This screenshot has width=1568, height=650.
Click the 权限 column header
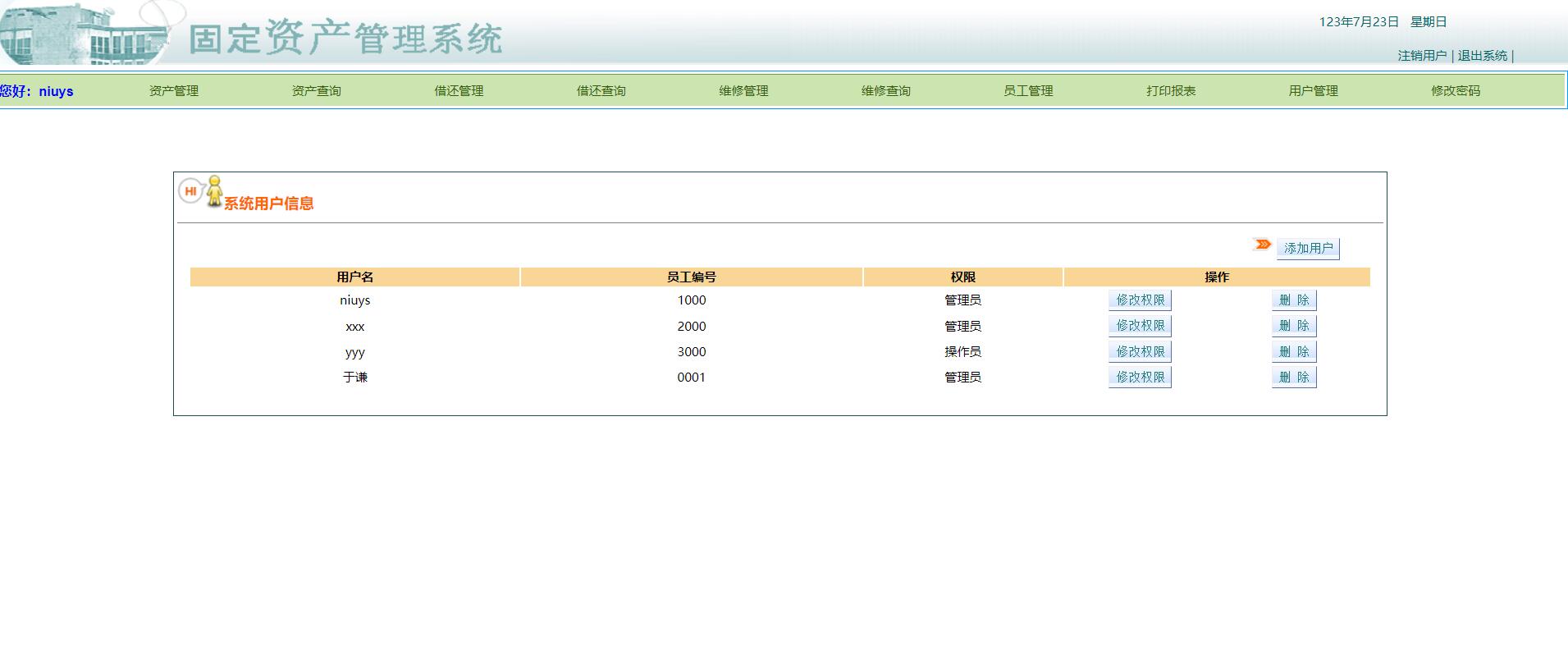coord(962,277)
